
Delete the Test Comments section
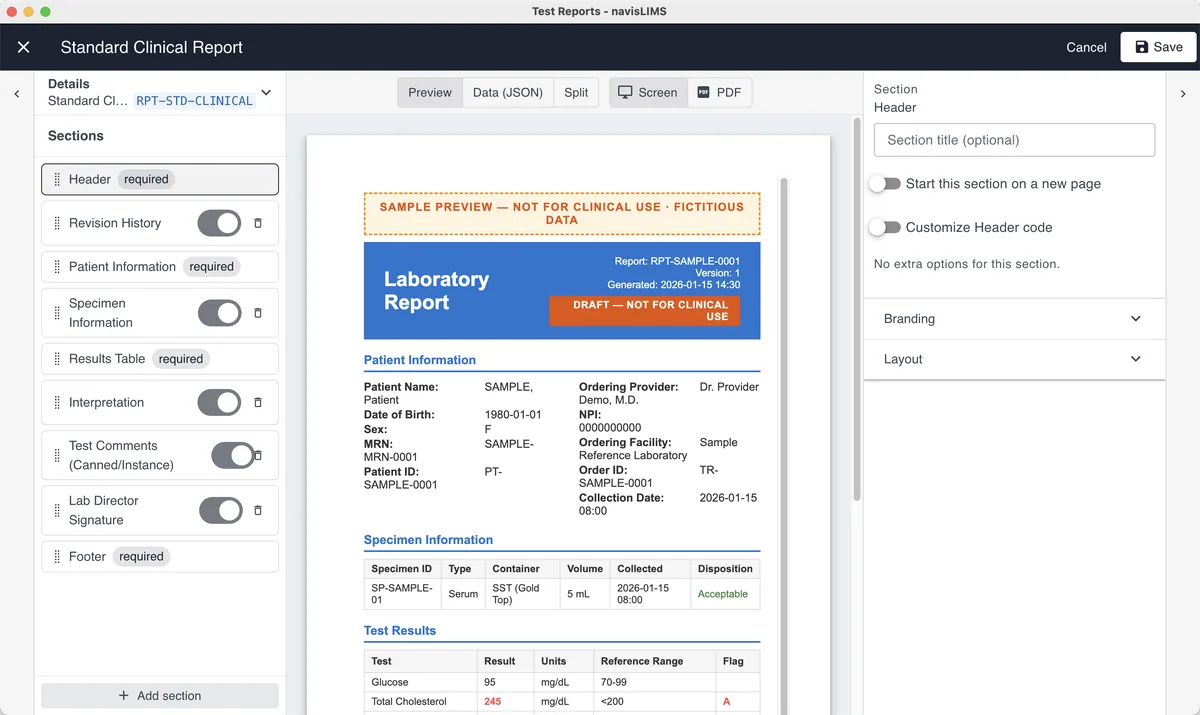258,455
